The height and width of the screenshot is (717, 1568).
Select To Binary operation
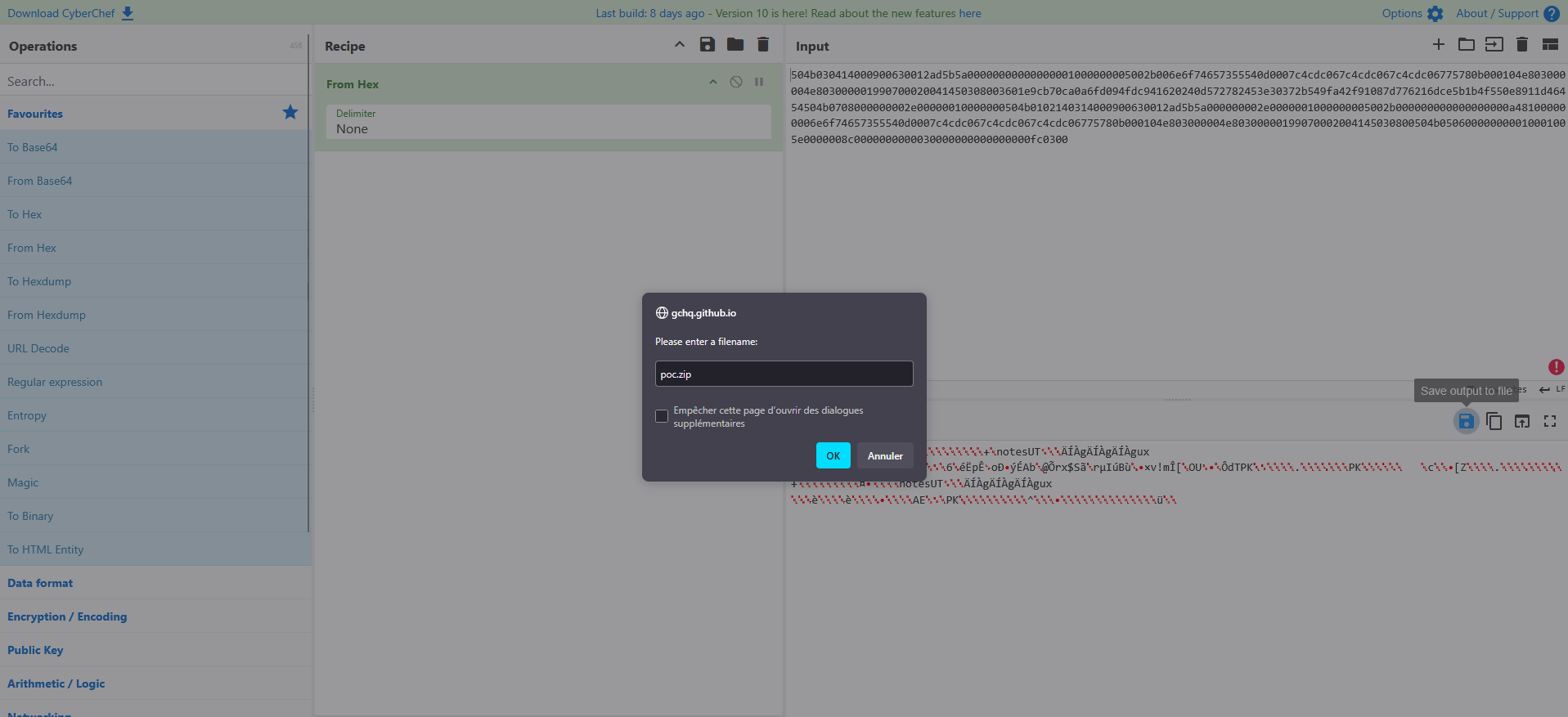pyautogui.click(x=154, y=516)
